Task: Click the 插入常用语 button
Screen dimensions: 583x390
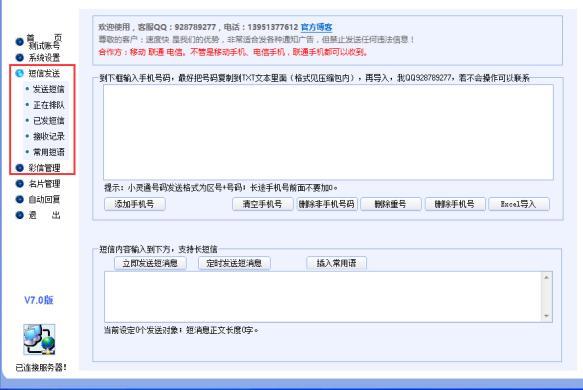Action: click(336, 263)
